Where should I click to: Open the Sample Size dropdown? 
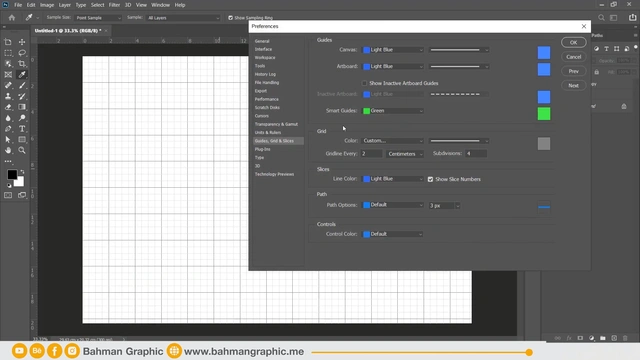[x=98, y=18]
